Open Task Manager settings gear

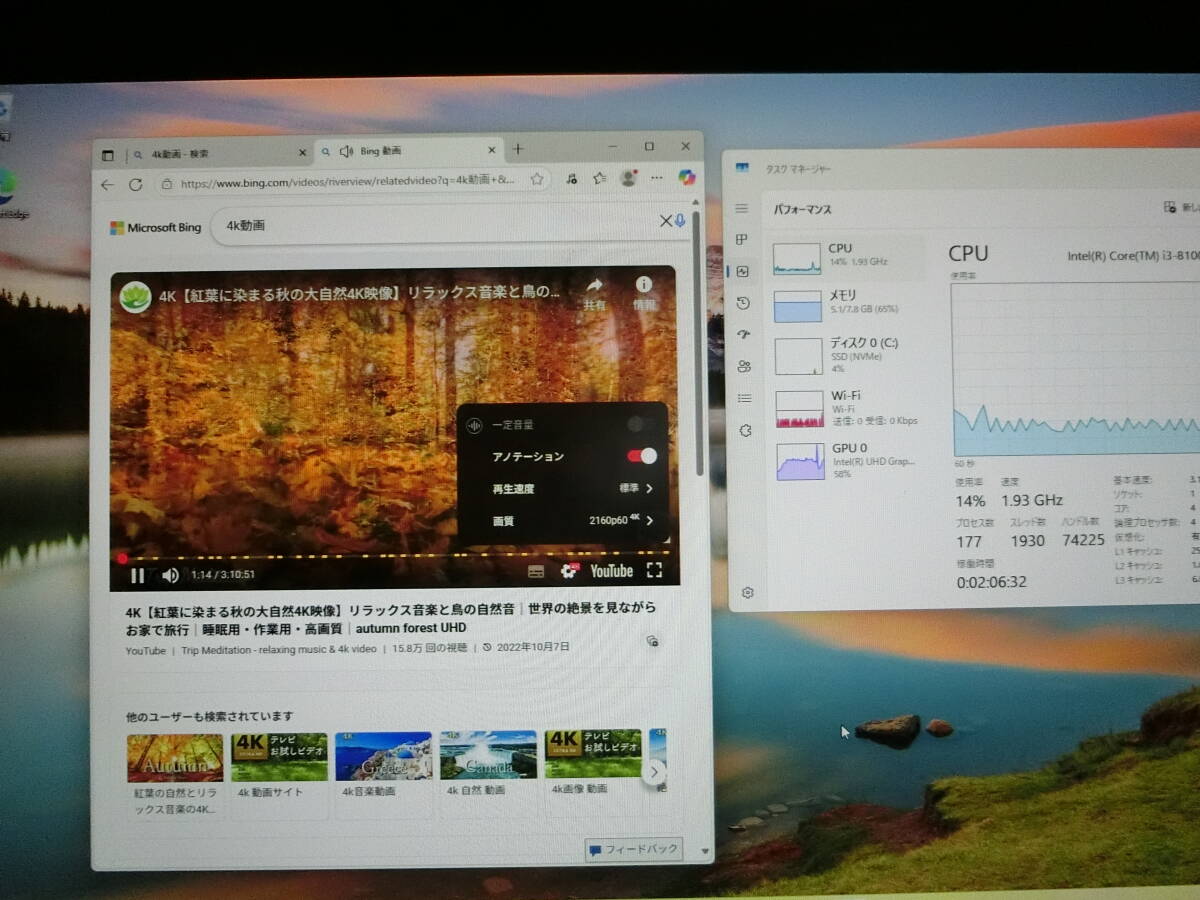click(x=748, y=593)
